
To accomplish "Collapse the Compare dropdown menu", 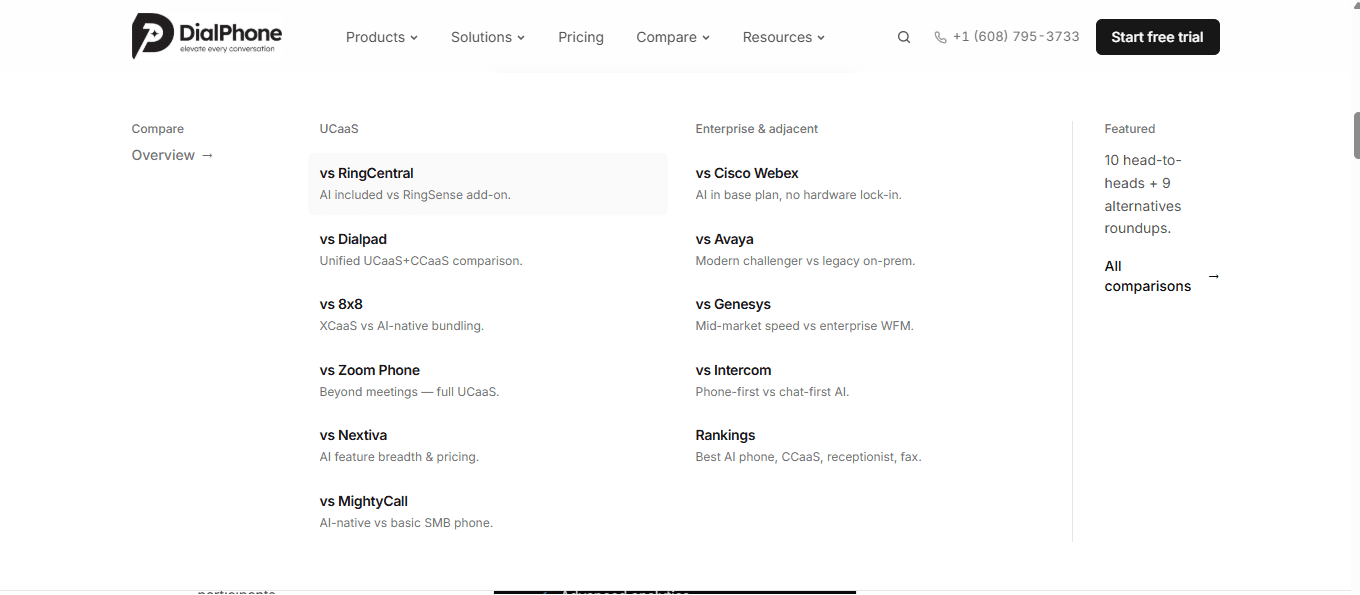I will [x=673, y=37].
